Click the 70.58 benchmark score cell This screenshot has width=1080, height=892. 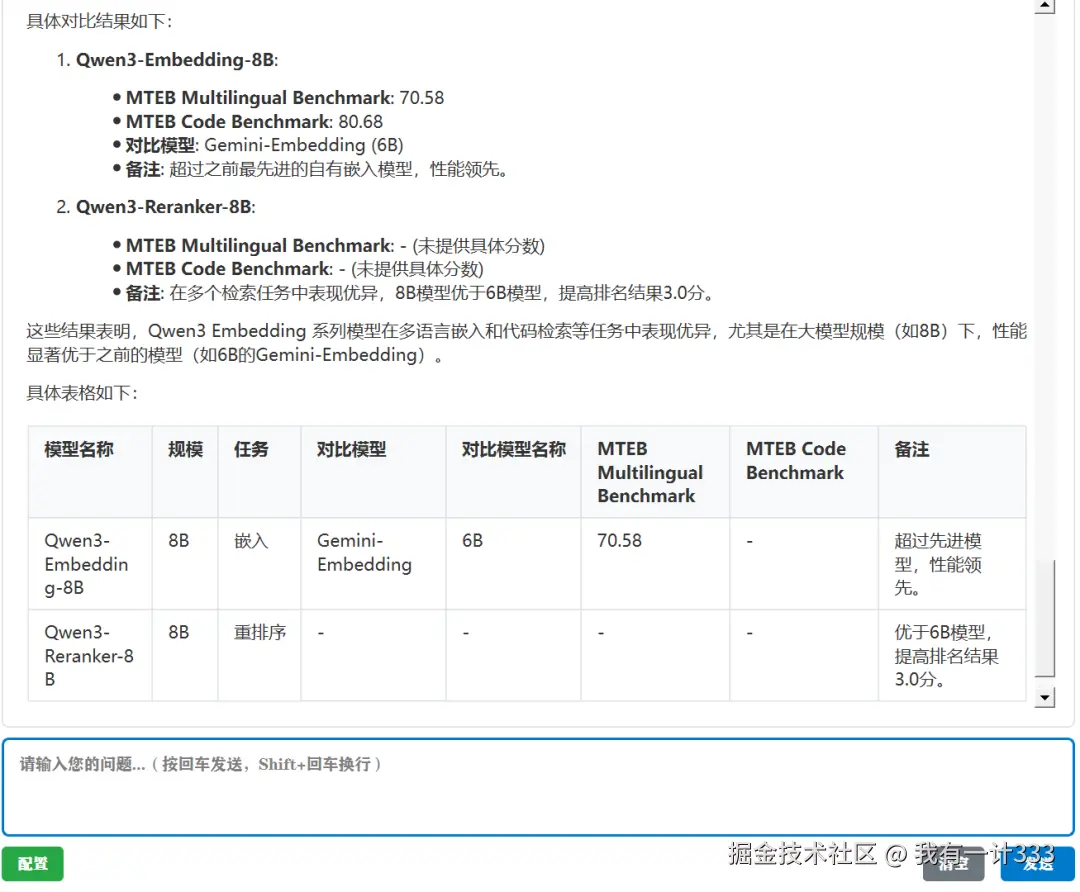[634, 540]
